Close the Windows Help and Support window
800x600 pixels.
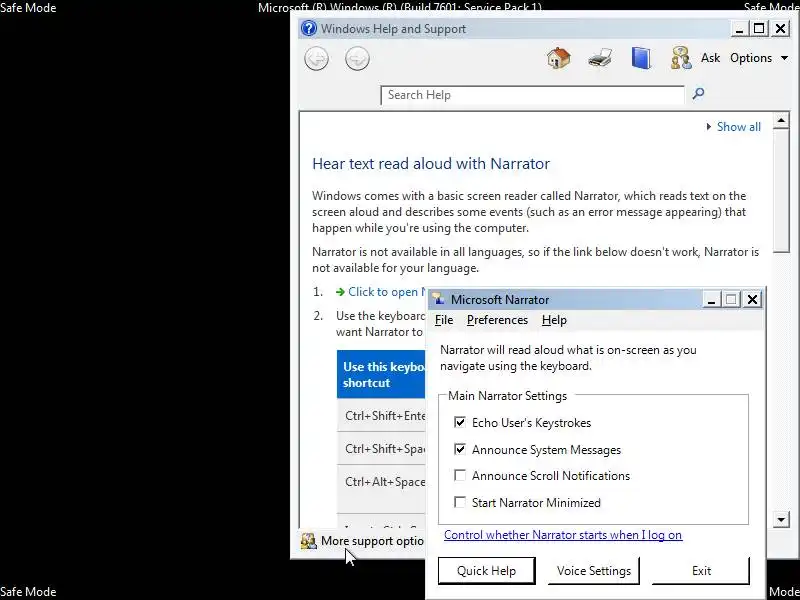(x=780, y=29)
